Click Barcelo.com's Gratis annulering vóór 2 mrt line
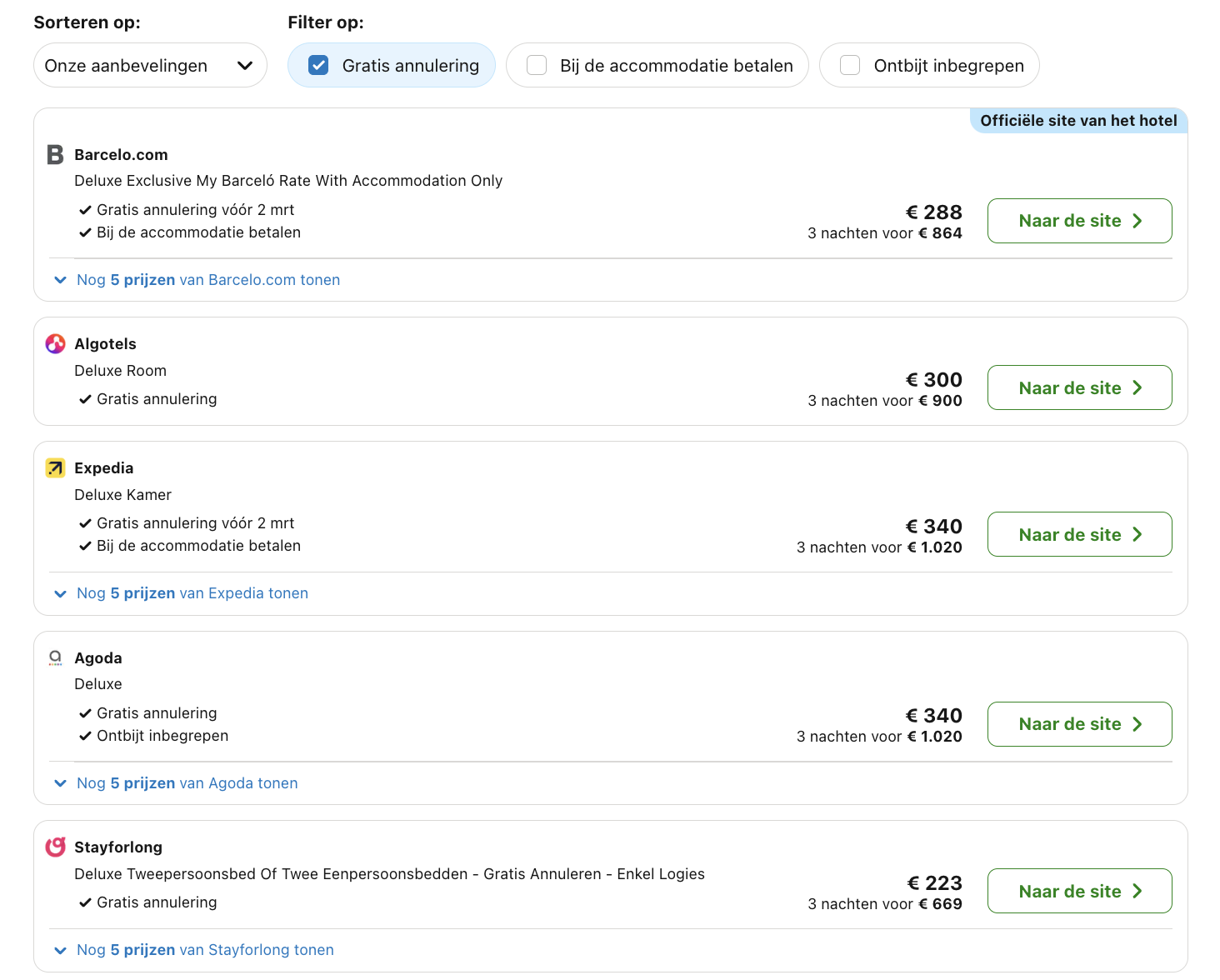 click(187, 209)
